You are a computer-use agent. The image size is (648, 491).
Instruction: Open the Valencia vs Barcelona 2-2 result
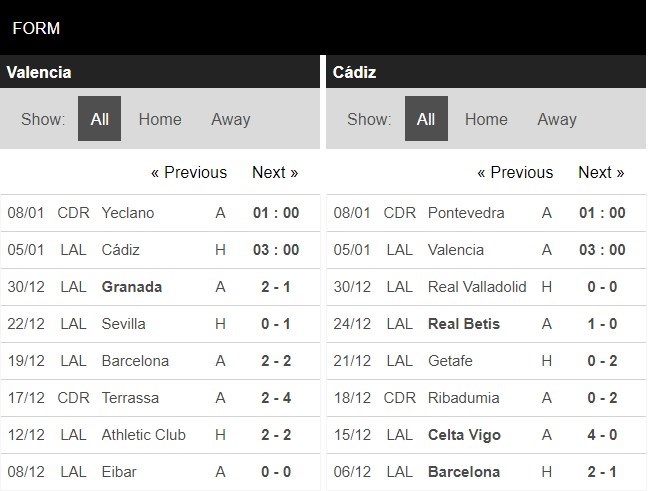tap(160, 361)
